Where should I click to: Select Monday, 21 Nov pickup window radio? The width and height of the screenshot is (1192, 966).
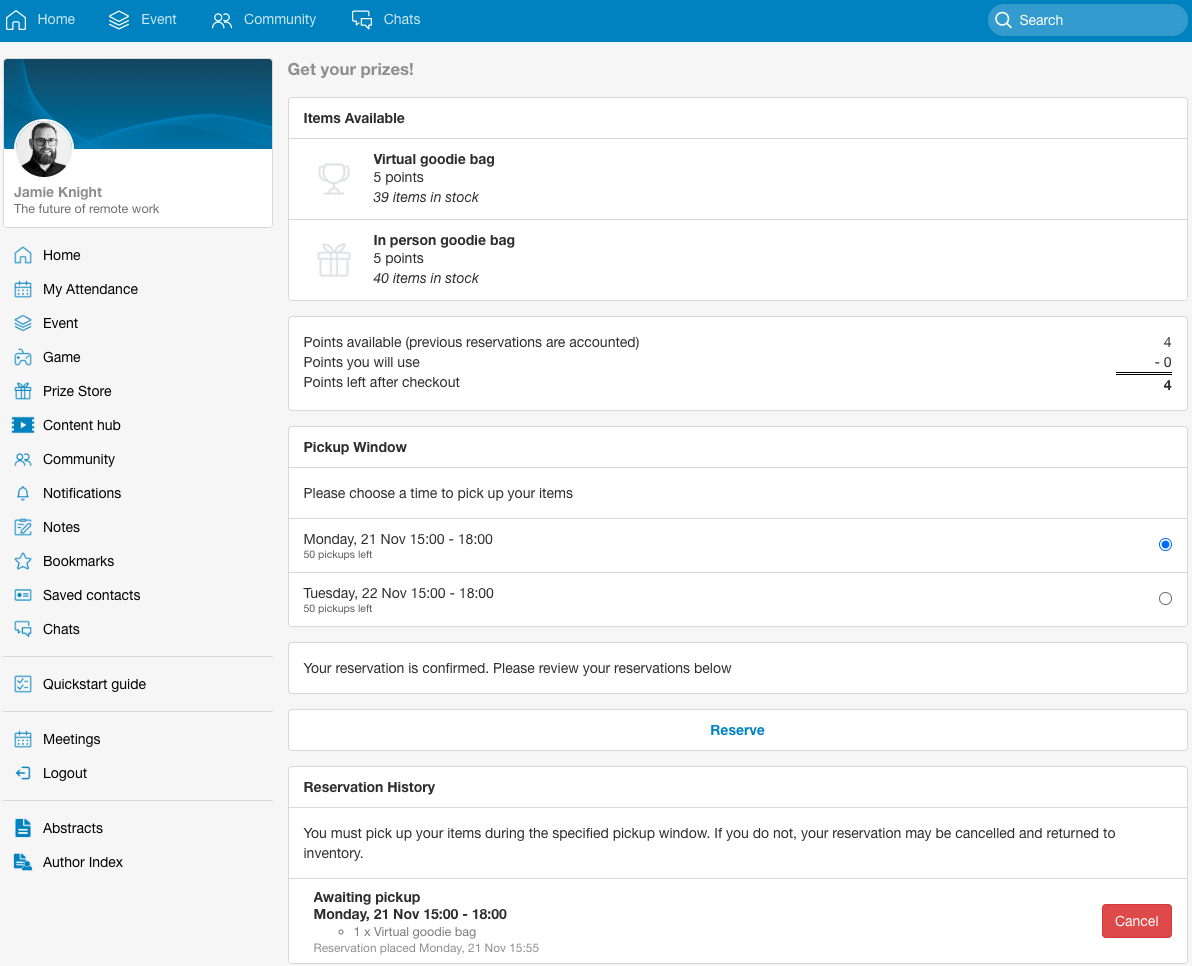(1164, 545)
